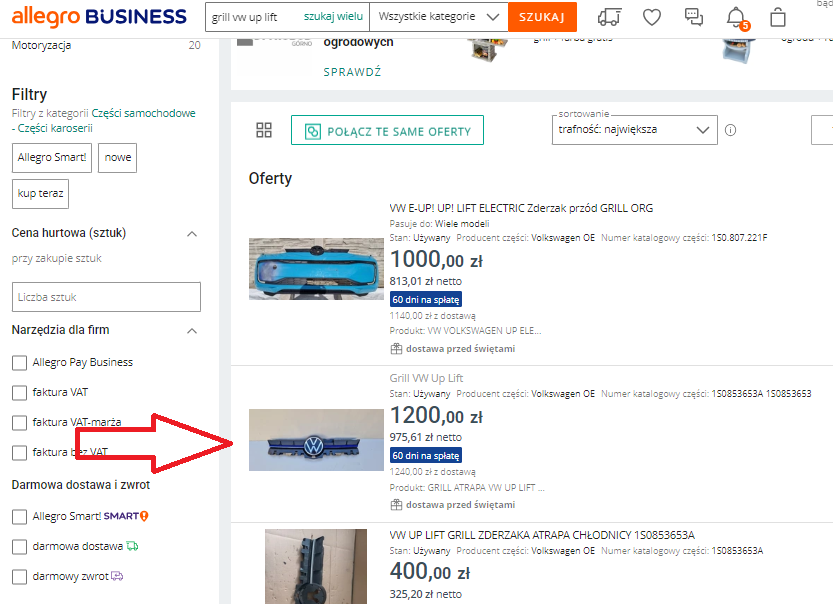
Task: Click the orange SZUKAJ button
Action: click(542, 17)
